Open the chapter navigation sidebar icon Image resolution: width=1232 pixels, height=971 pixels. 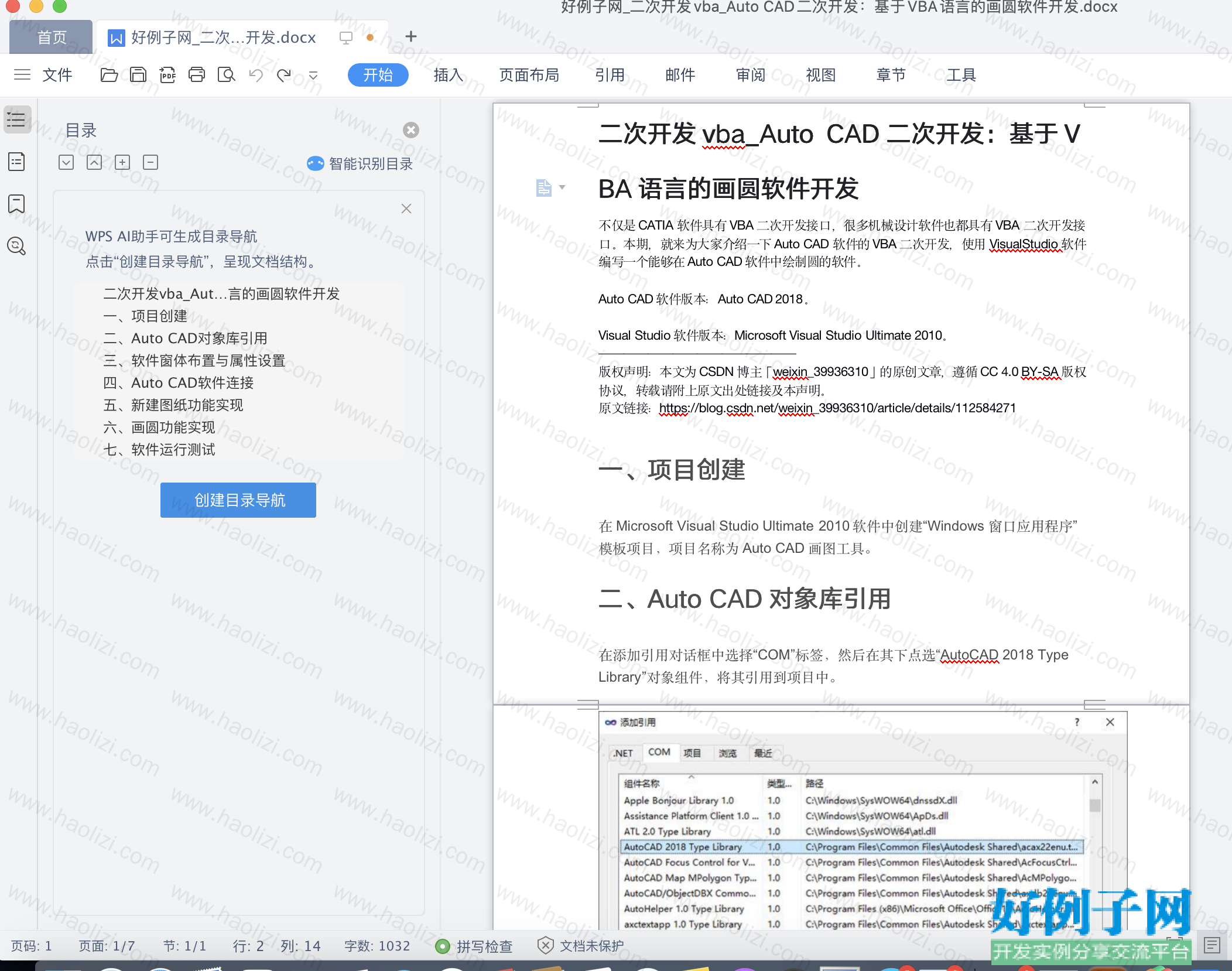(16, 162)
